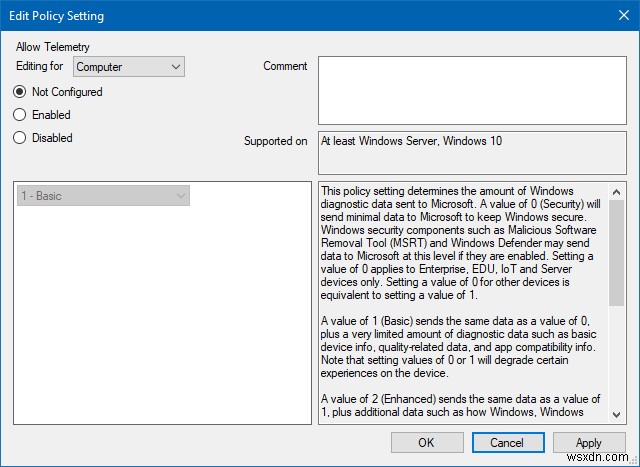Click the policy description text area
Screen dimensions: 640x467
pos(464,303)
